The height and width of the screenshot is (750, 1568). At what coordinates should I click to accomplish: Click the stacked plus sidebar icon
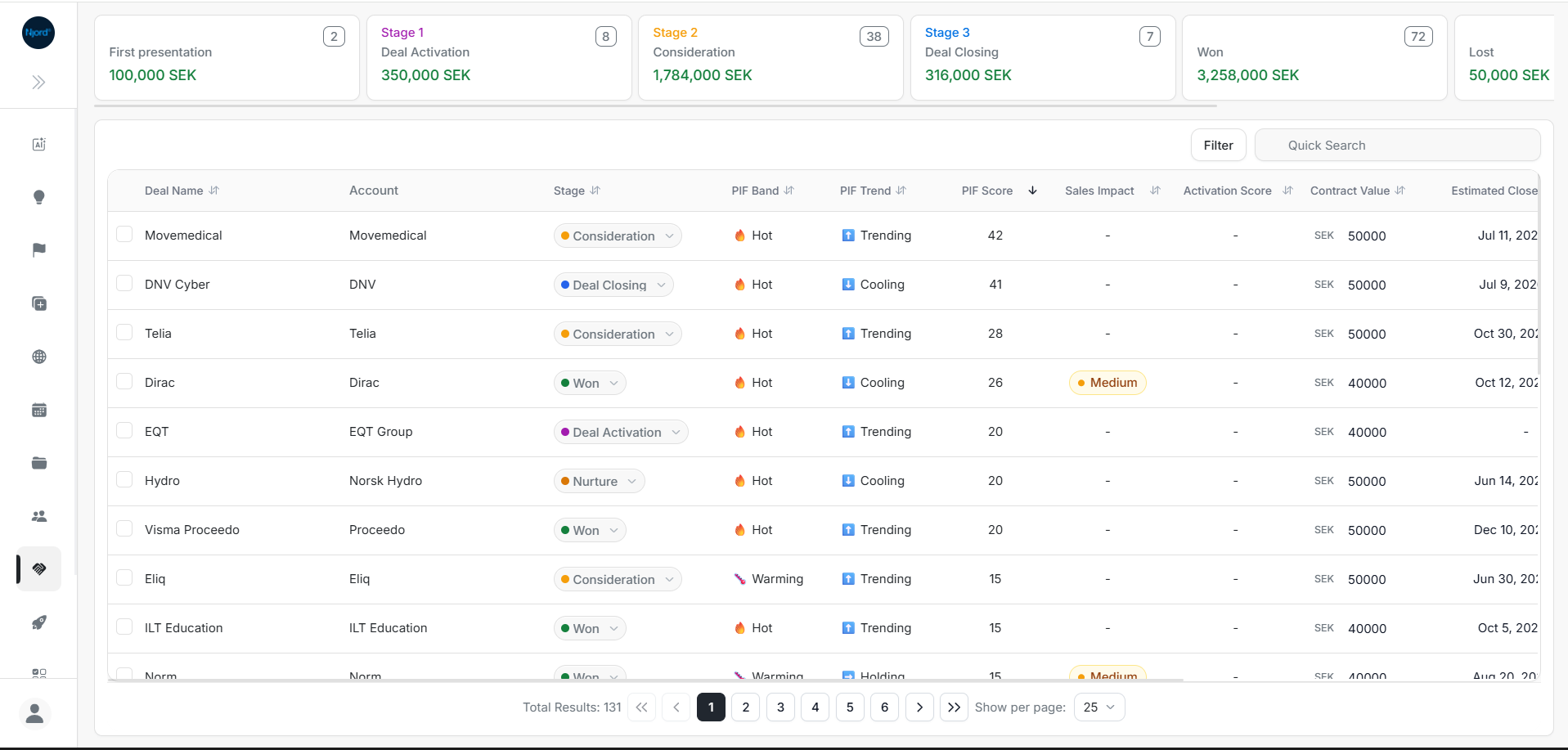tap(38, 303)
